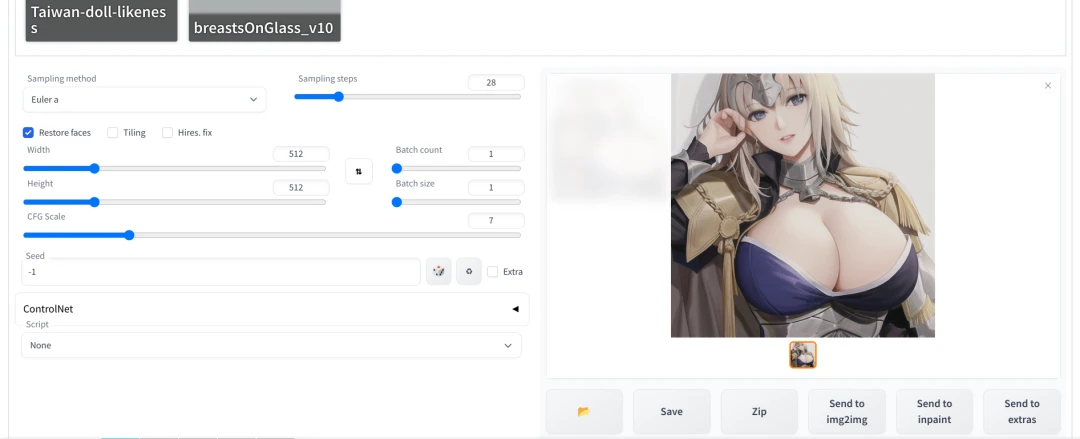1080x439 pixels.
Task: Toggle the Restore faces checkbox
Action: click(29, 132)
